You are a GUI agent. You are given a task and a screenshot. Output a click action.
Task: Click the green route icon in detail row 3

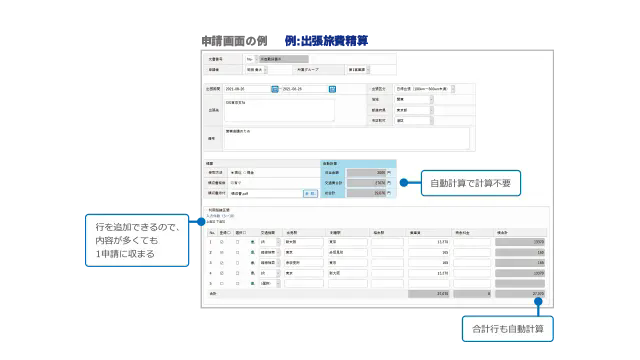coord(253,263)
